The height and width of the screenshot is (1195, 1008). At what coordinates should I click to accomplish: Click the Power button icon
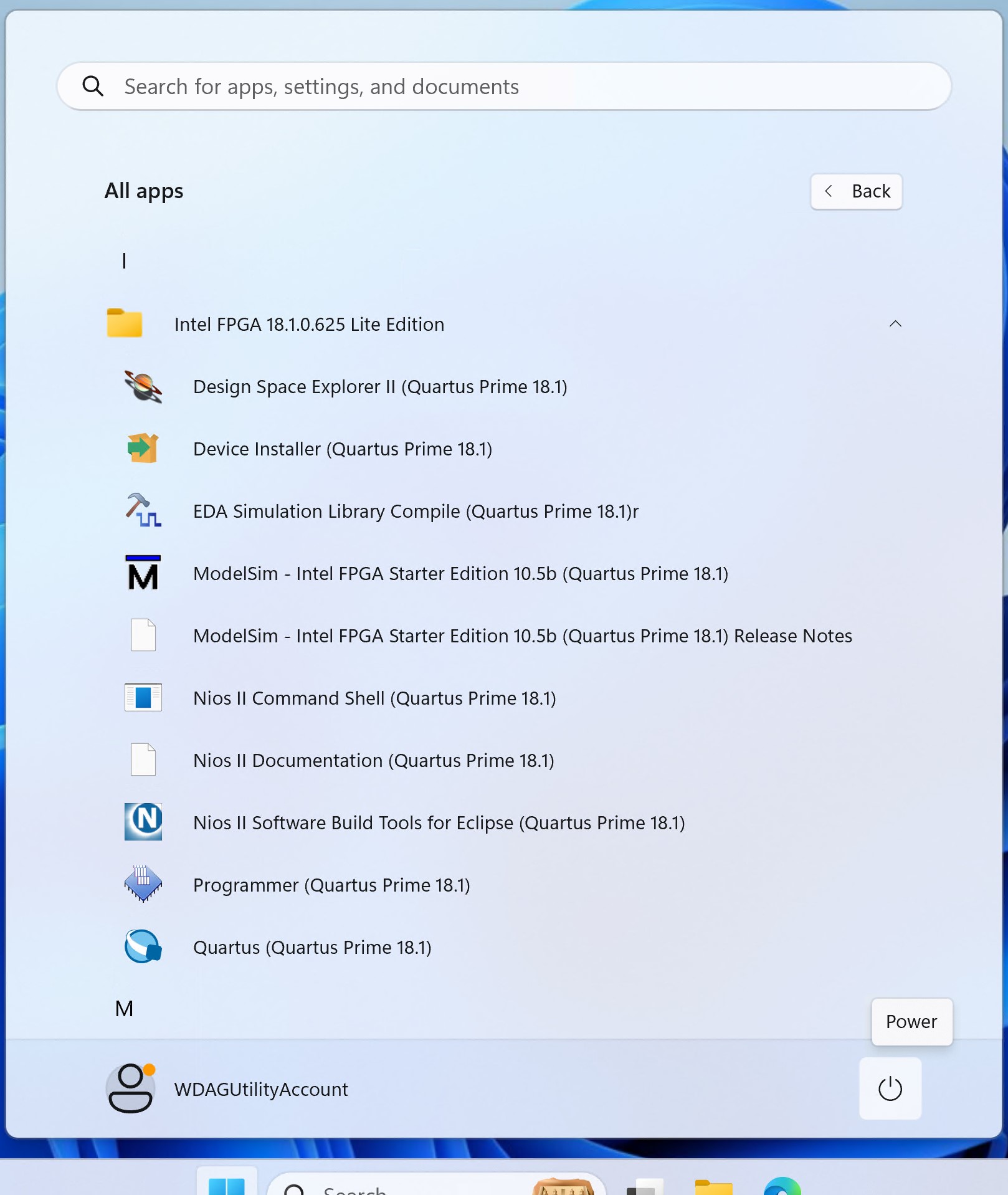click(x=890, y=1088)
